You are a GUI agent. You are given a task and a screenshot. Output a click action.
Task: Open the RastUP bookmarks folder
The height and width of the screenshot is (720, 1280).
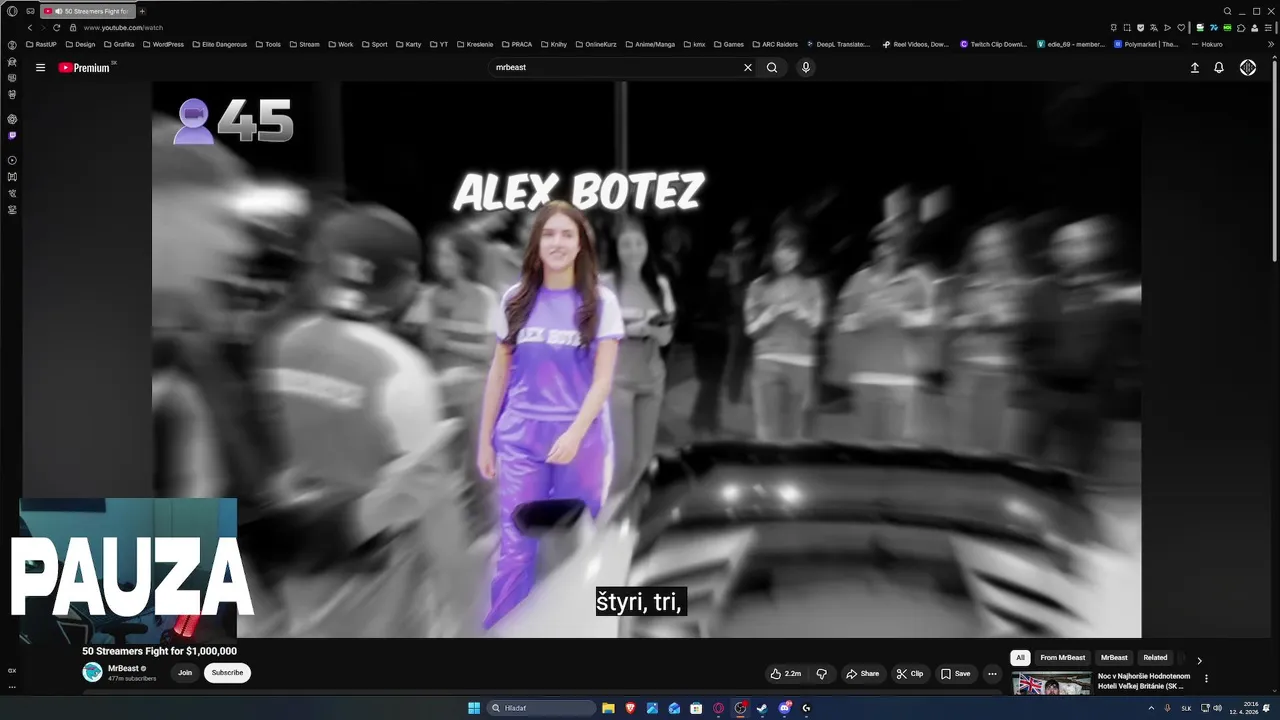pyautogui.click(x=41, y=44)
